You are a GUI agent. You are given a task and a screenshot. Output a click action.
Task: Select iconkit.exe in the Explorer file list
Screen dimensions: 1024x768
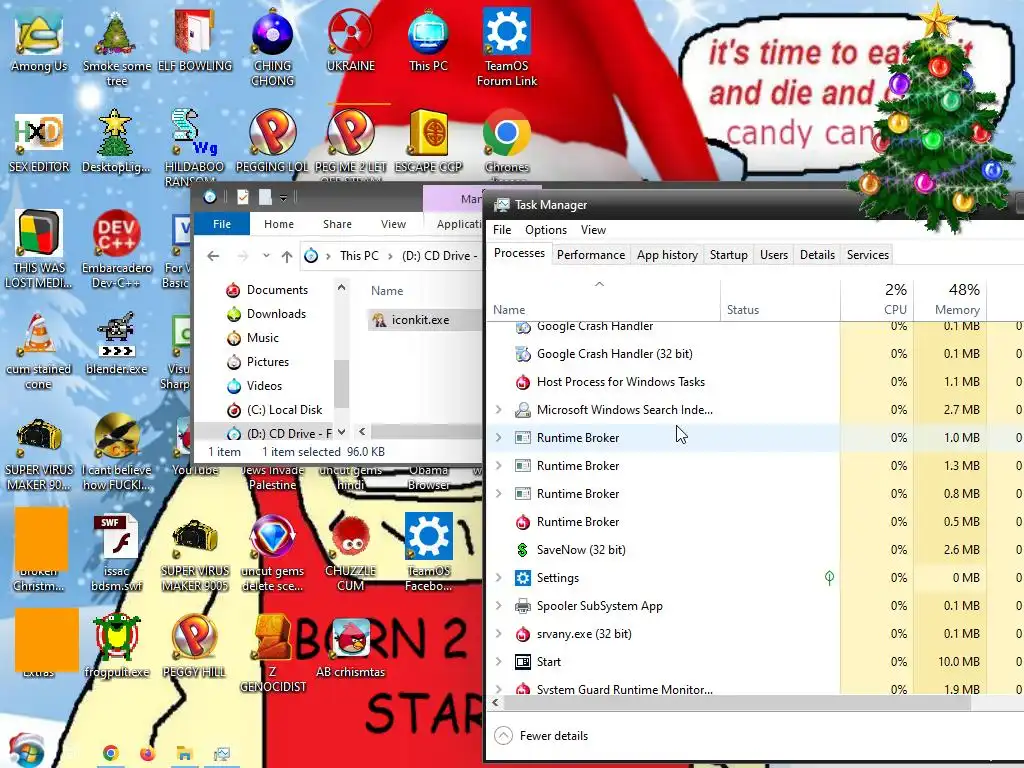click(421, 320)
